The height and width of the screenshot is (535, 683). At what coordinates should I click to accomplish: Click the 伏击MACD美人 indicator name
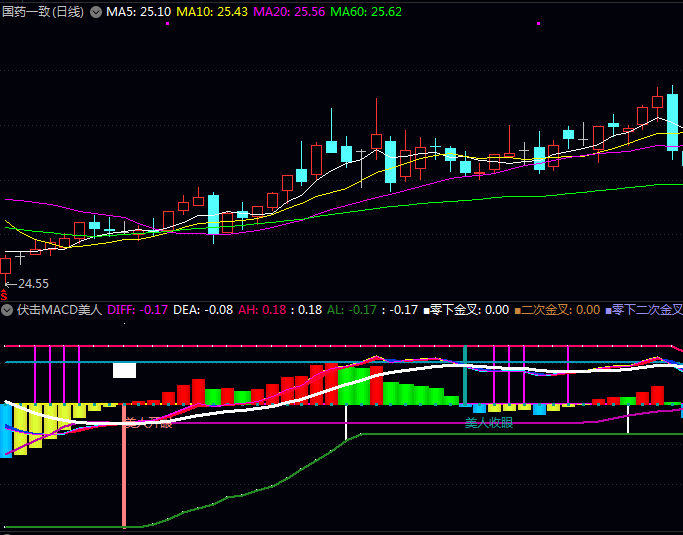(59, 310)
